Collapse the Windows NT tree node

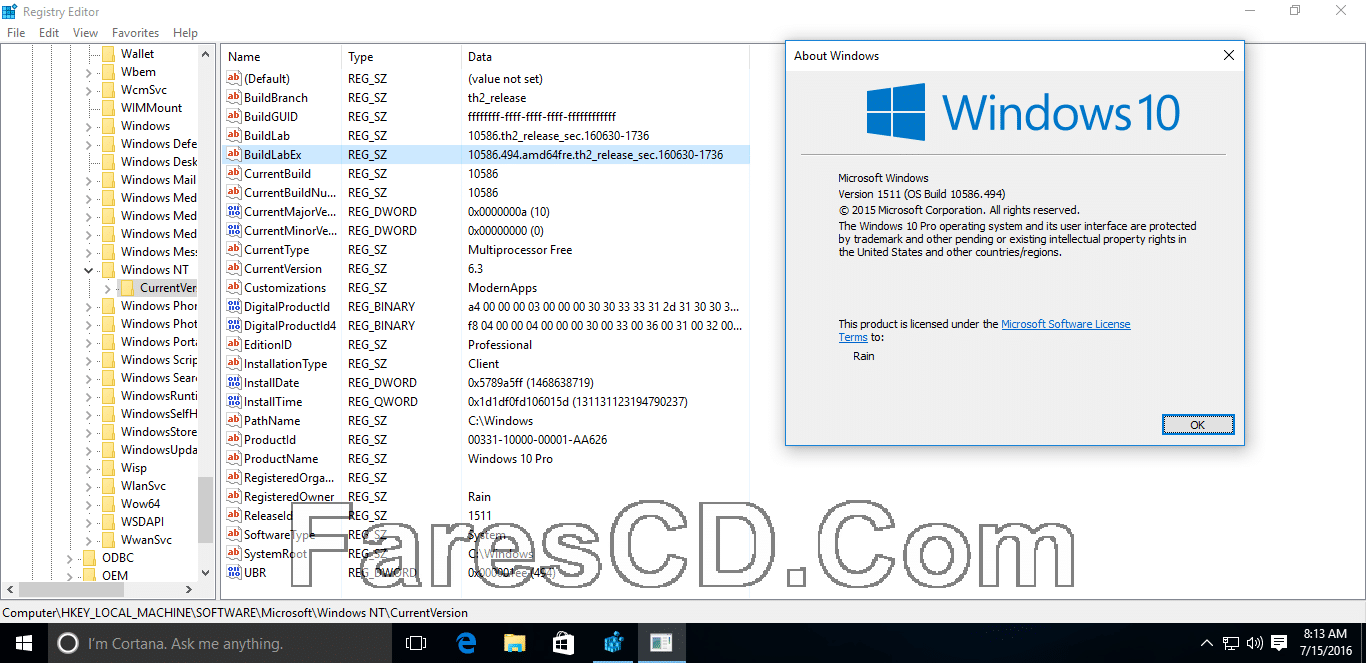coord(88,270)
